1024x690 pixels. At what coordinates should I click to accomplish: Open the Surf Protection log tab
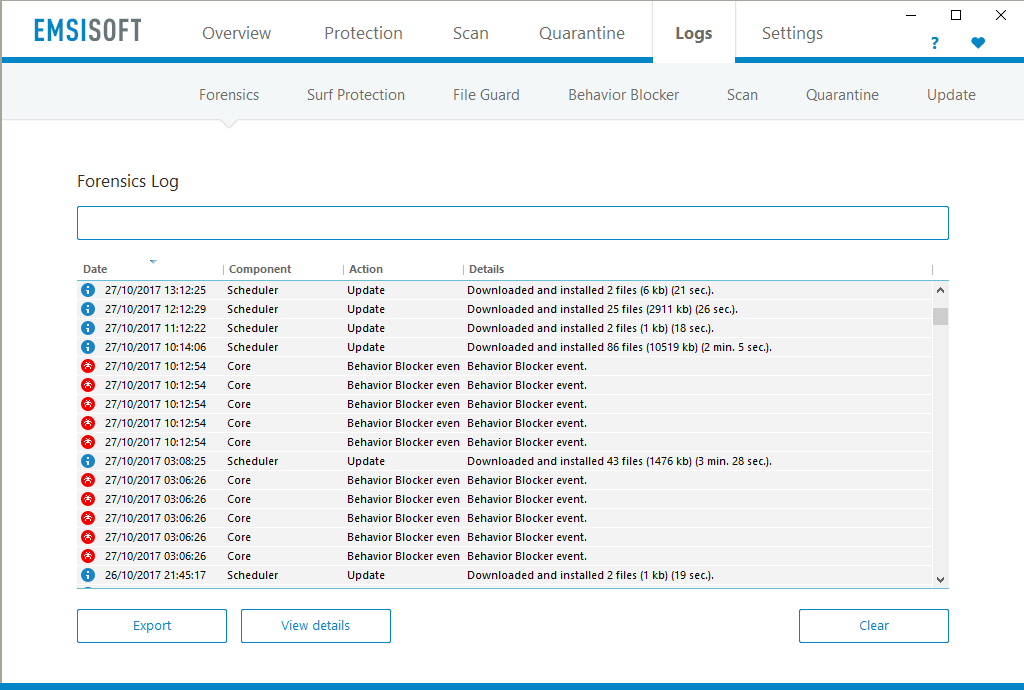pyautogui.click(x=356, y=95)
